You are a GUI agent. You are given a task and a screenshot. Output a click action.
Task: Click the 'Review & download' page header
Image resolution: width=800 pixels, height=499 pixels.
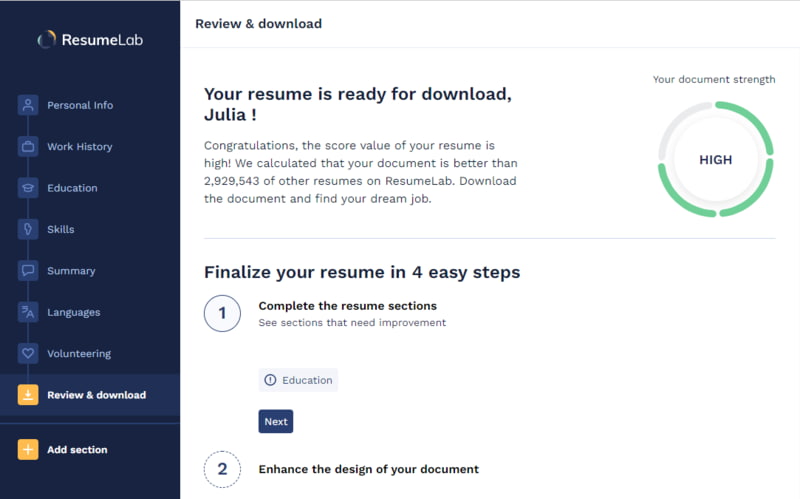(x=258, y=23)
